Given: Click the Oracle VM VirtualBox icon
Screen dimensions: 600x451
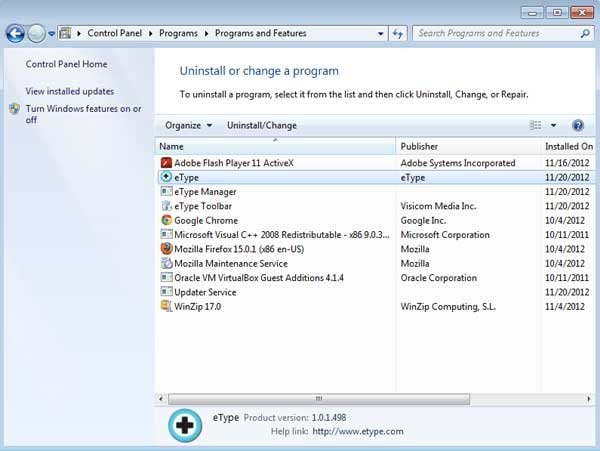Looking at the screenshot, I should pyautogui.click(x=166, y=277).
